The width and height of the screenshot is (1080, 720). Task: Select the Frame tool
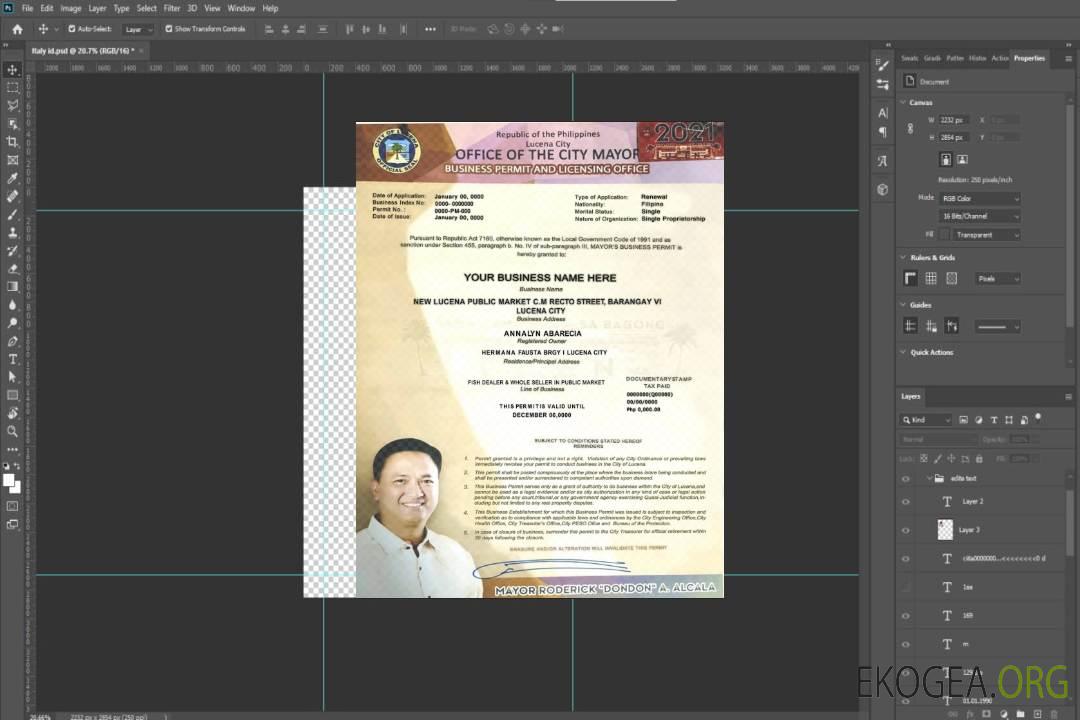click(x=12, y=160)
